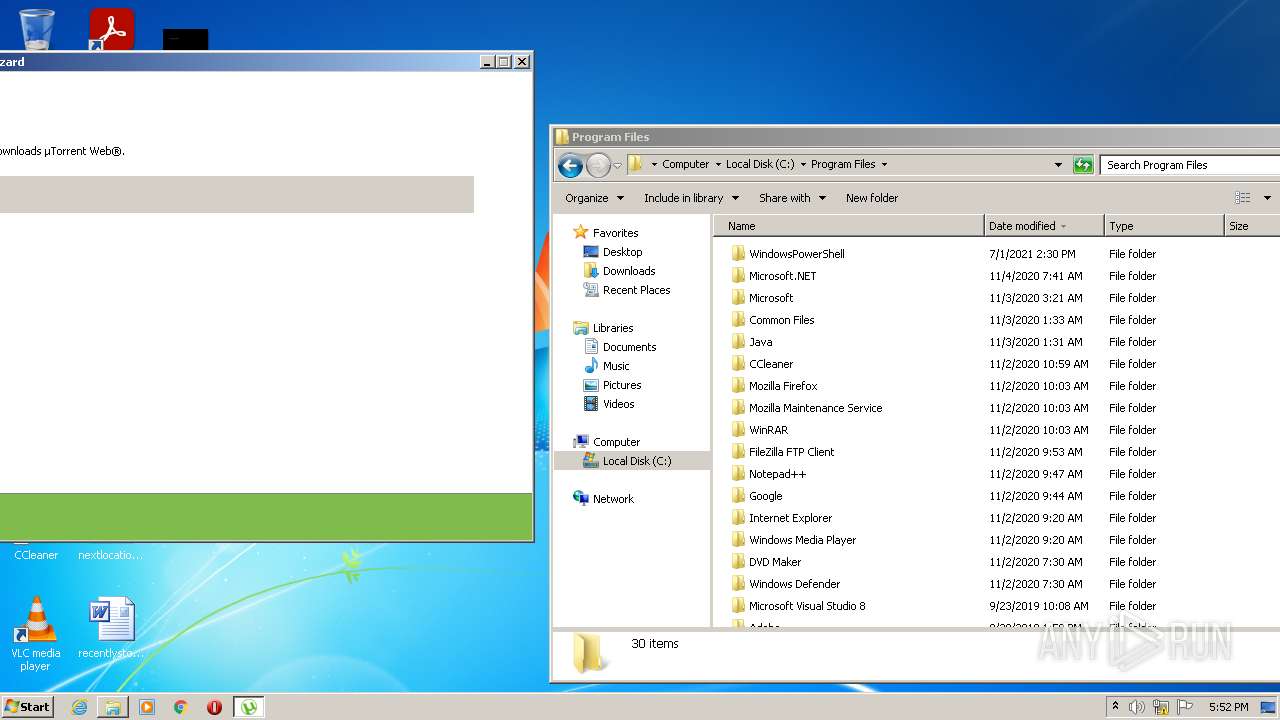Select Computer in navigation pane

coord(616,442)
